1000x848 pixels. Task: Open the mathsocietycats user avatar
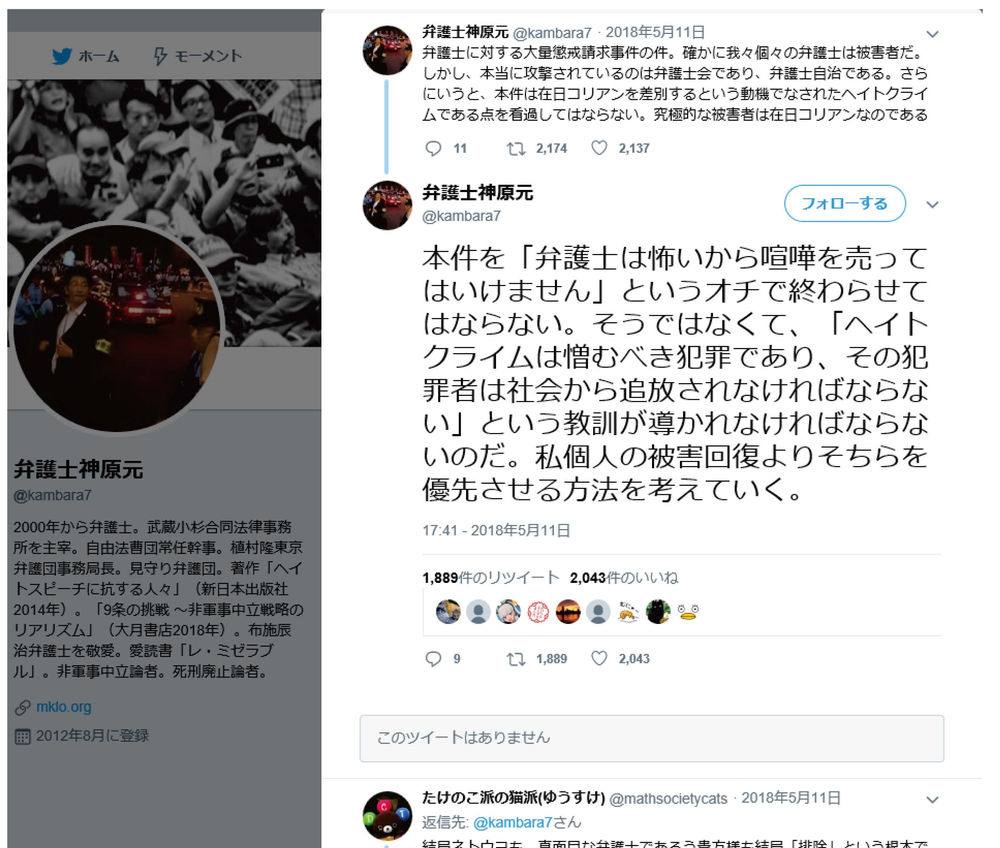(387, 815)
